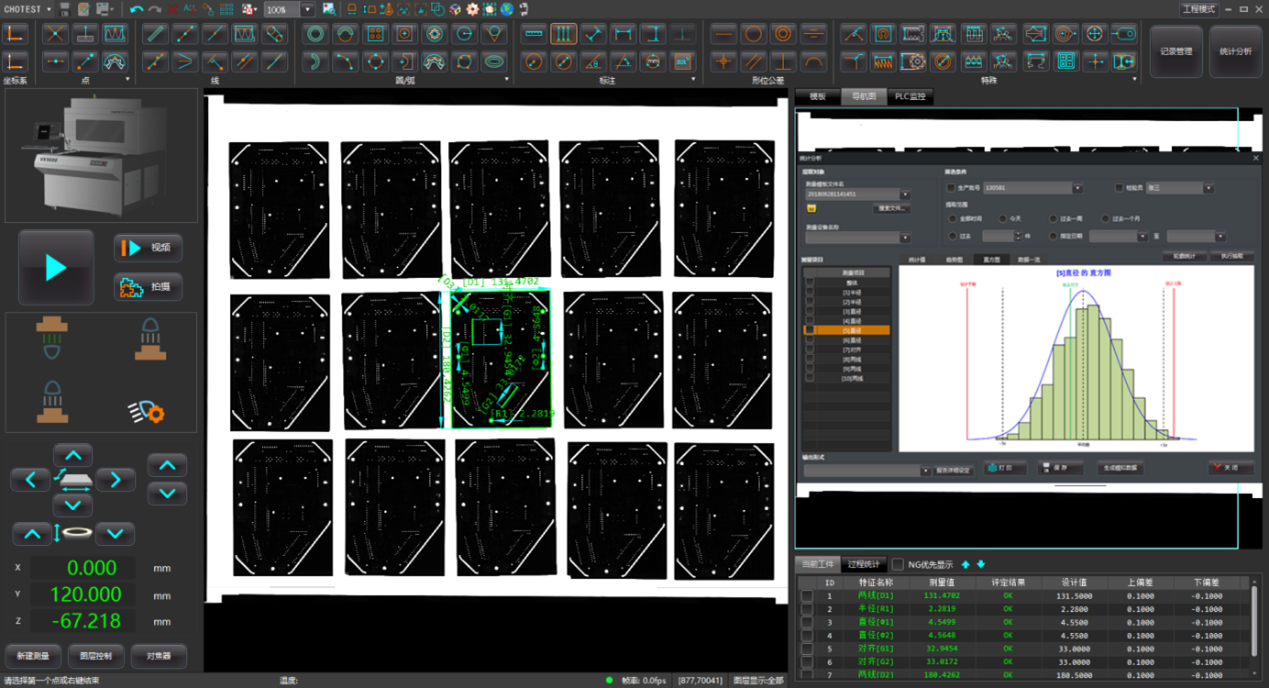Expand the 特殊 tool group arrow

pos(1134,80)
